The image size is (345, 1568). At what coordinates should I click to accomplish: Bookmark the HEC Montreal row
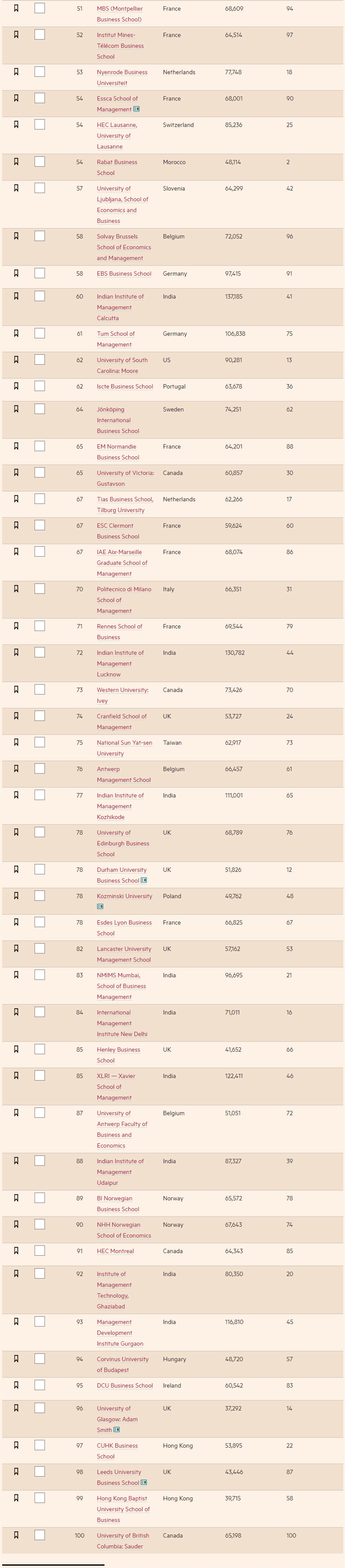point(16,1250)
